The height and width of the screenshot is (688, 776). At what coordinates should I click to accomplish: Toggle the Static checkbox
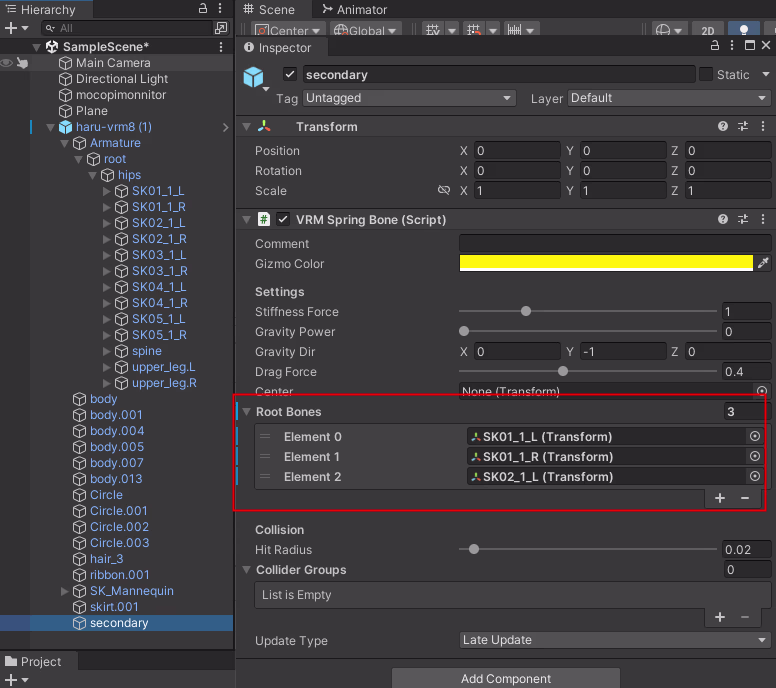click(706, 74)
